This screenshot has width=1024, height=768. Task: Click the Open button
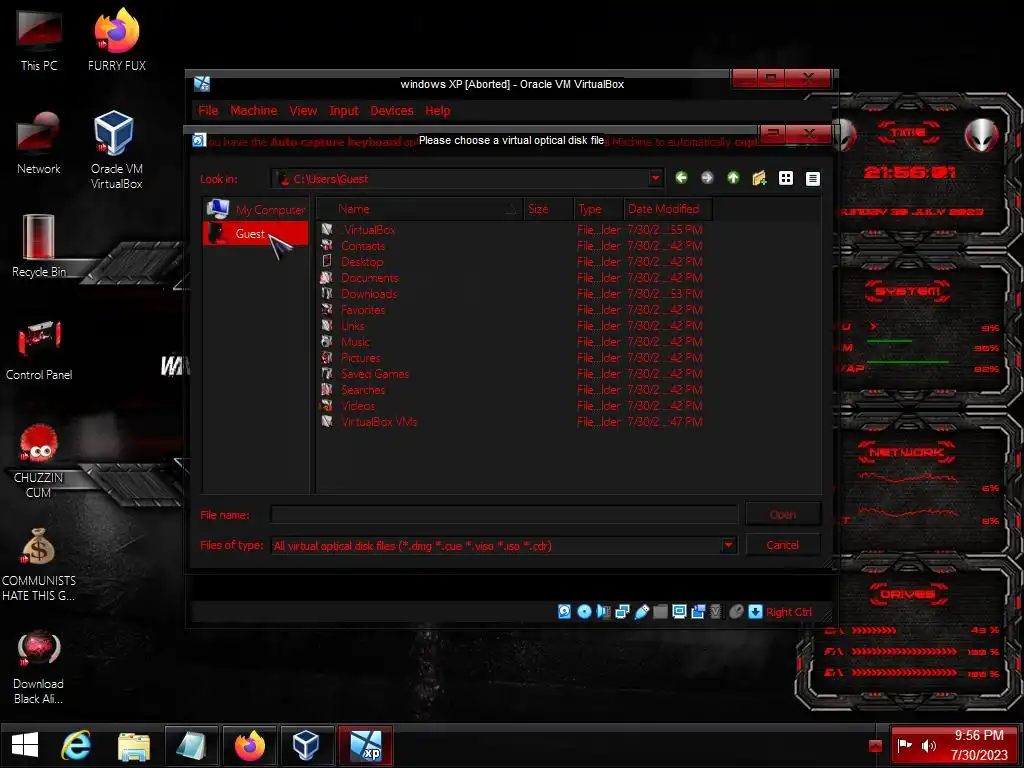click(x=782, y=515)
